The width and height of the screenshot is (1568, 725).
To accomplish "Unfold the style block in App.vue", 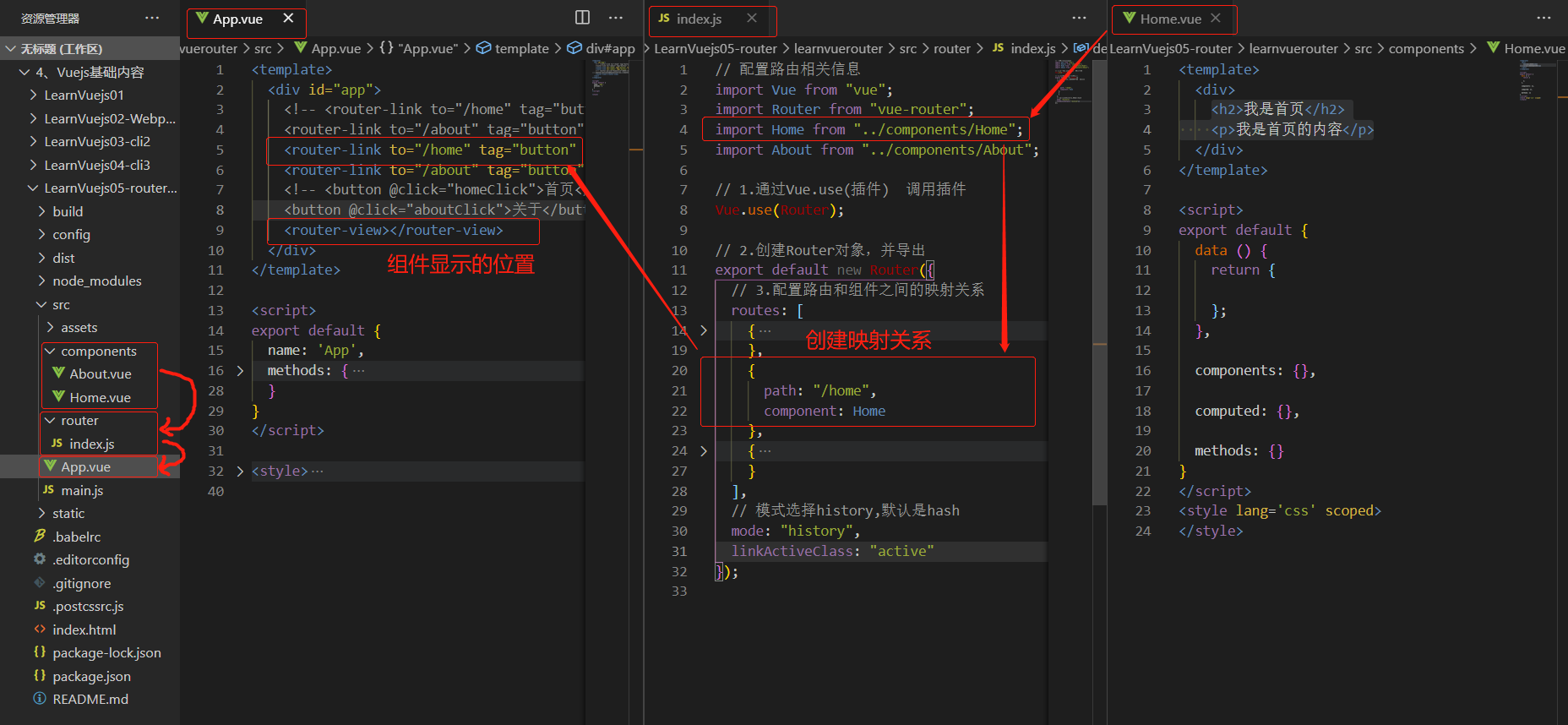I will pyautogui.click(x=240, y=472).
